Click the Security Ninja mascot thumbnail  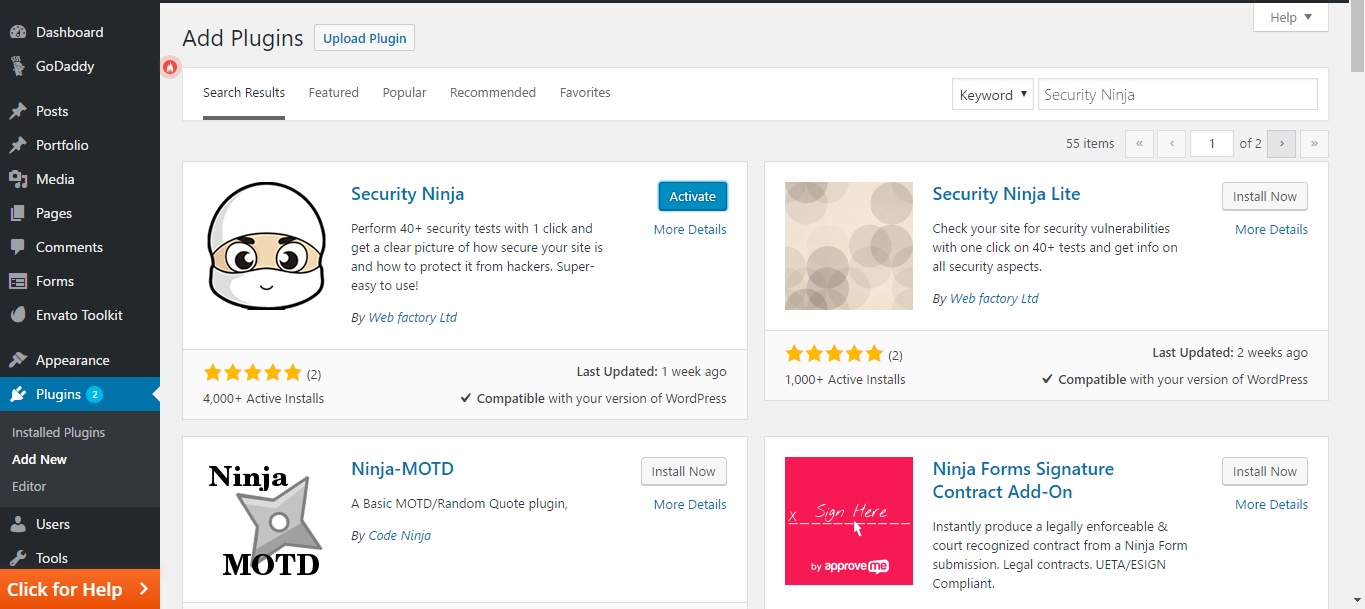click(x=267, y=246)
